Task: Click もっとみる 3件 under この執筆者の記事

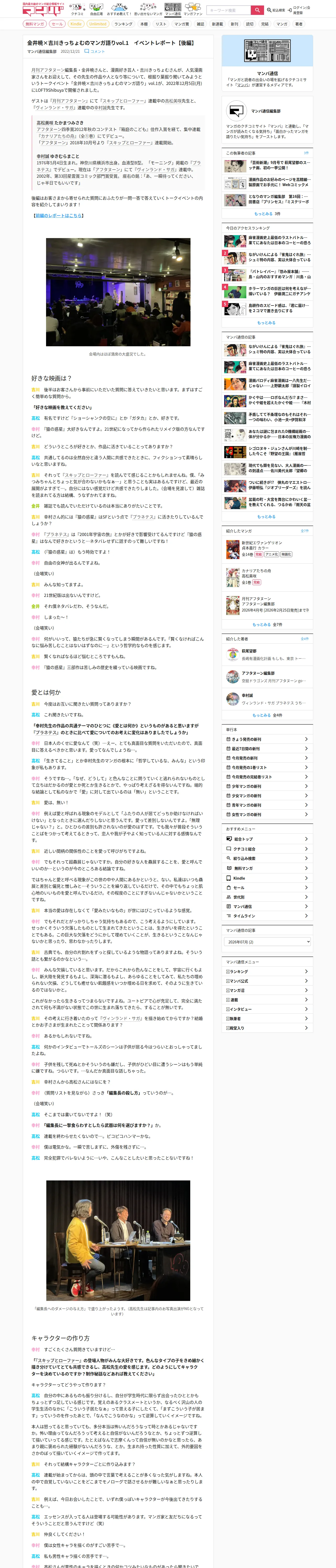Action: pyautogui.click(x=267, y=214)
